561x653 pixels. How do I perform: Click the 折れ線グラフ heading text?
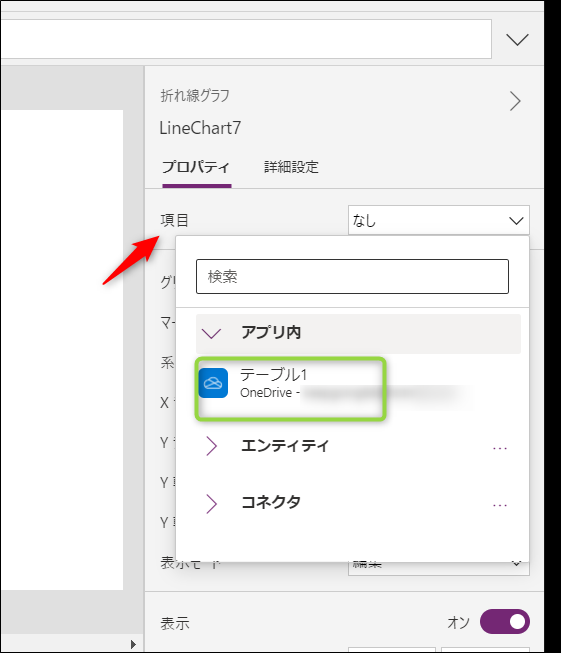coord(195,96)
